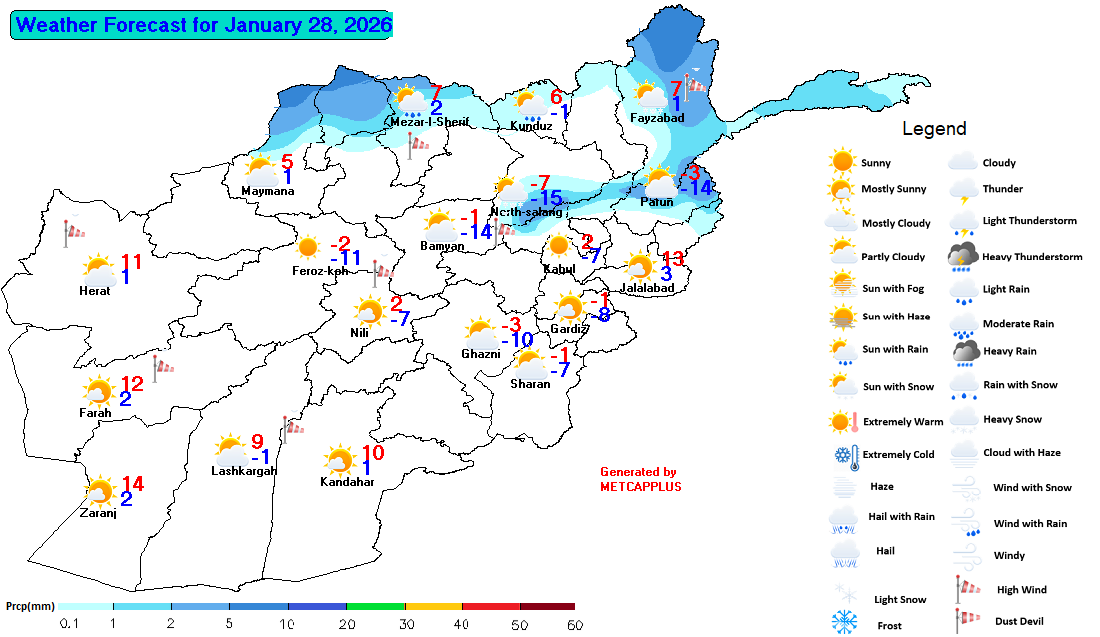The image size is (1100, 637).
Task: Click the green segment of precipitation scale
Action: [x=375, y=606]
